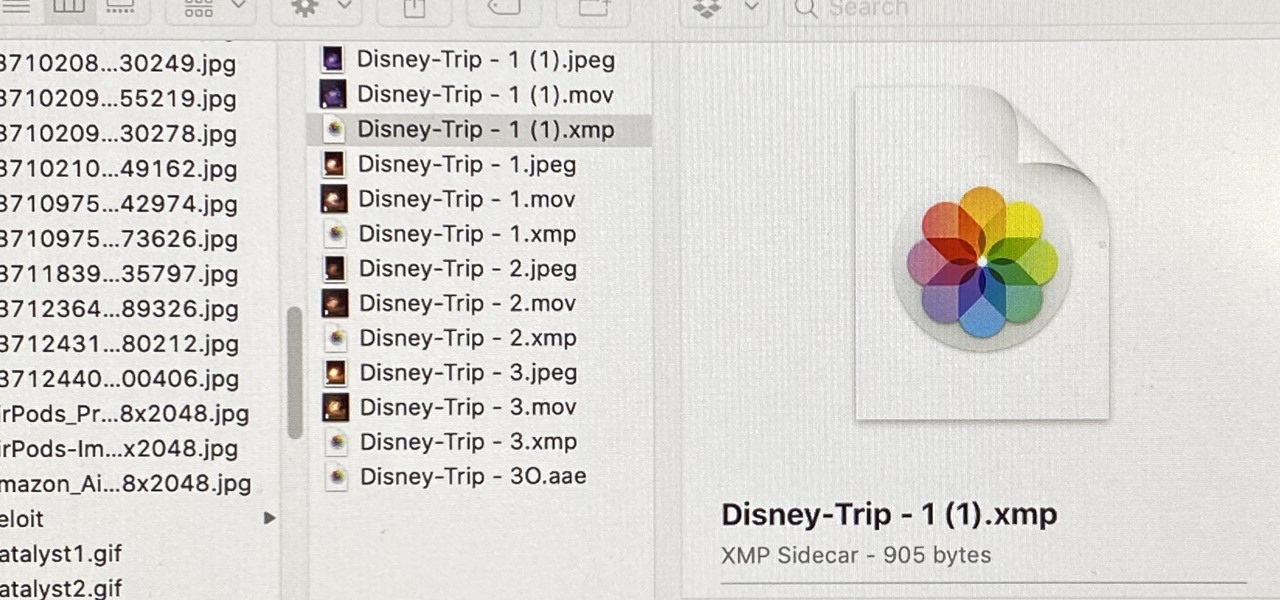Open the Dropbox toolbar dropdown
Viewport: 1280px width, 600px height.
[724, 8]
